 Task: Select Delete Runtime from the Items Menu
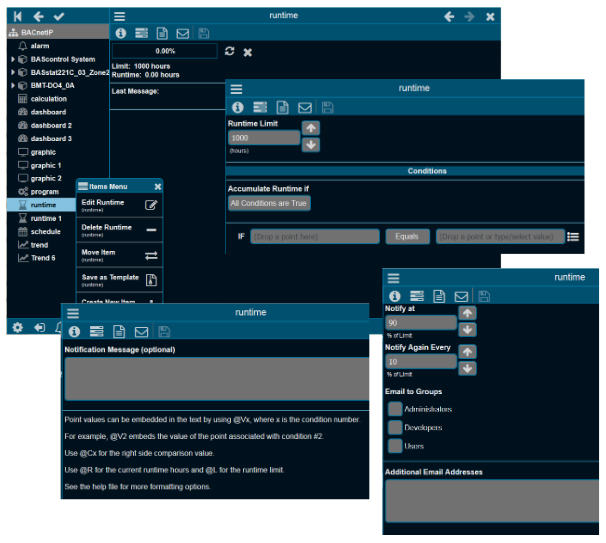119,230
